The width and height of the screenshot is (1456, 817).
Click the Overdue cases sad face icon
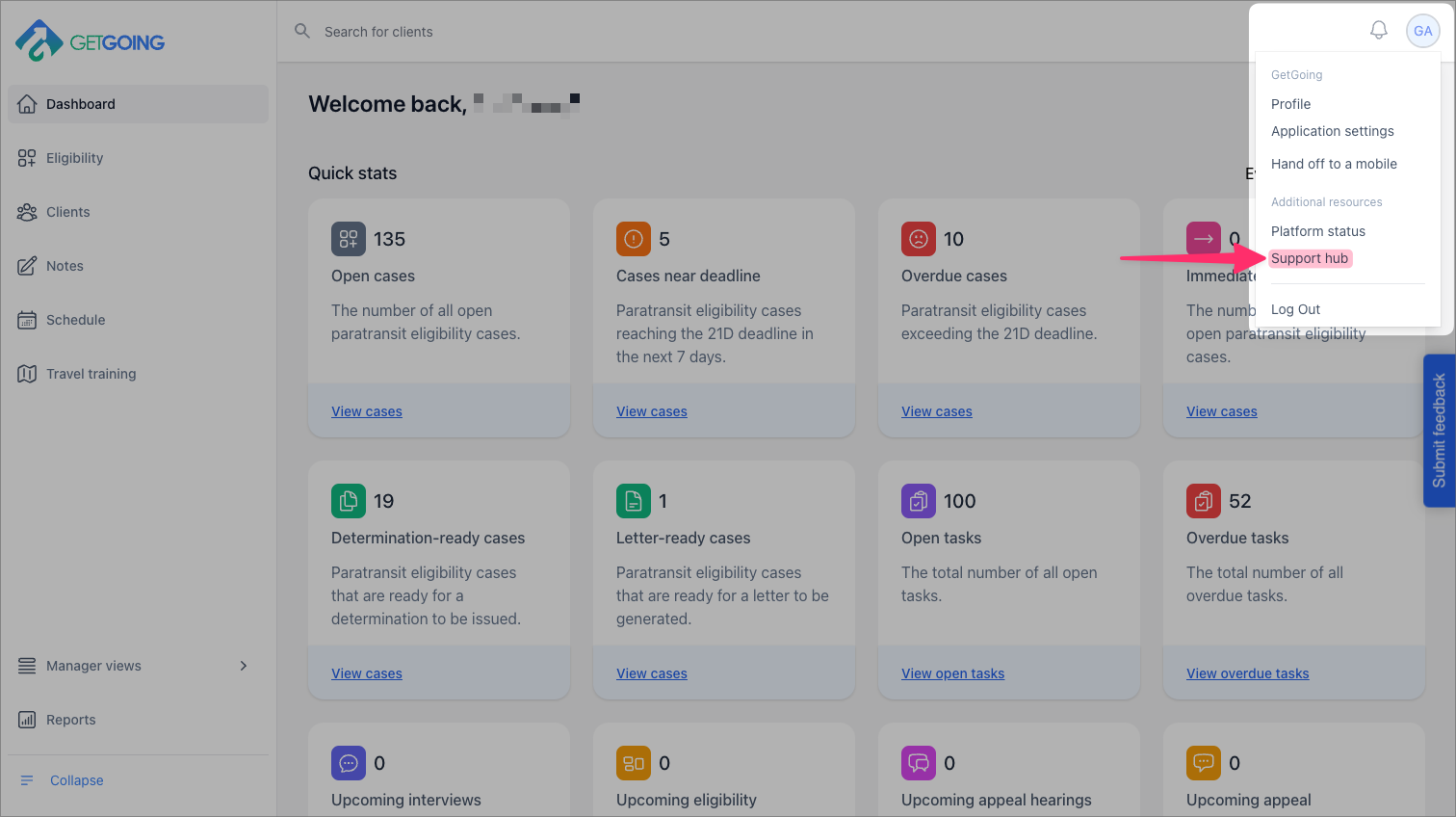[919, 239]
